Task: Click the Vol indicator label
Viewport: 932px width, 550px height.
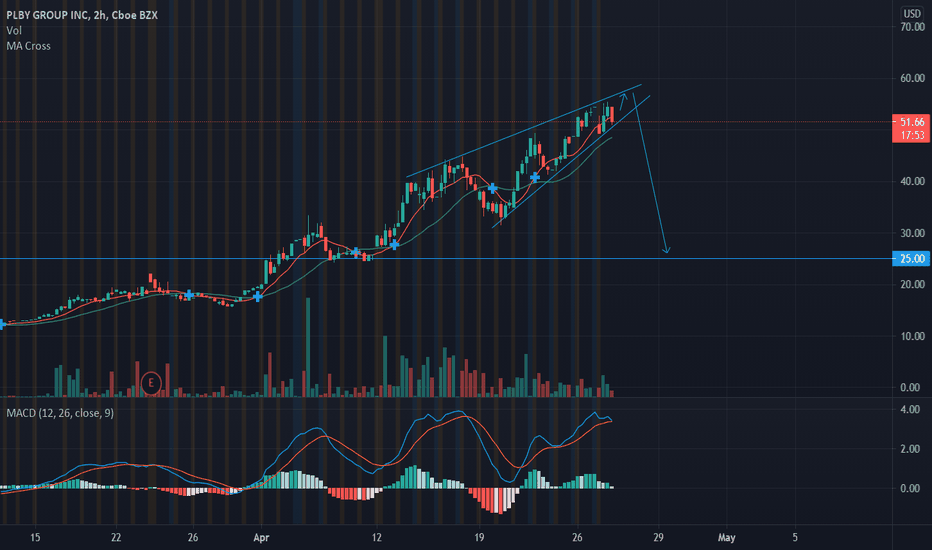Action: coord(14,30)
